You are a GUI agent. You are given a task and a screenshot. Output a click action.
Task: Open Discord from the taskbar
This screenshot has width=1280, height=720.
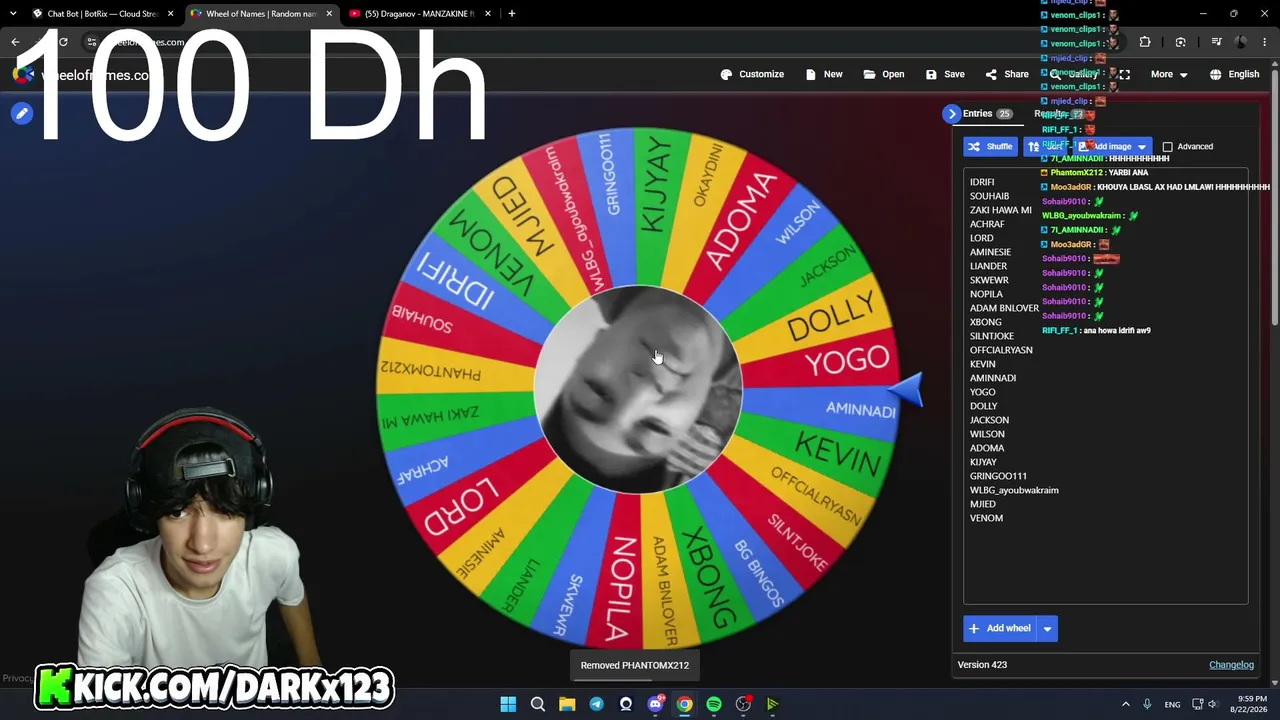pyautogui.click(x=655, y=704)
